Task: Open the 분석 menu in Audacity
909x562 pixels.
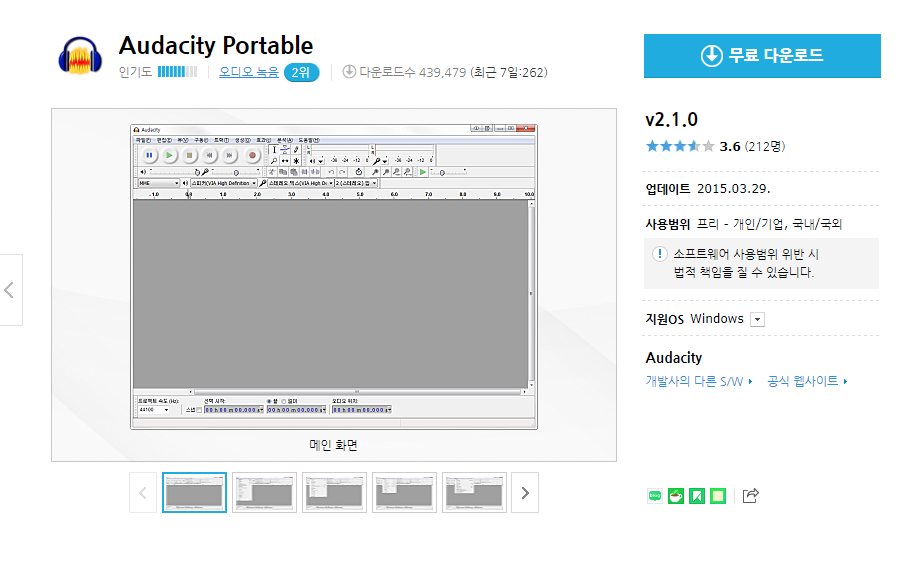Action: (285, 140)
